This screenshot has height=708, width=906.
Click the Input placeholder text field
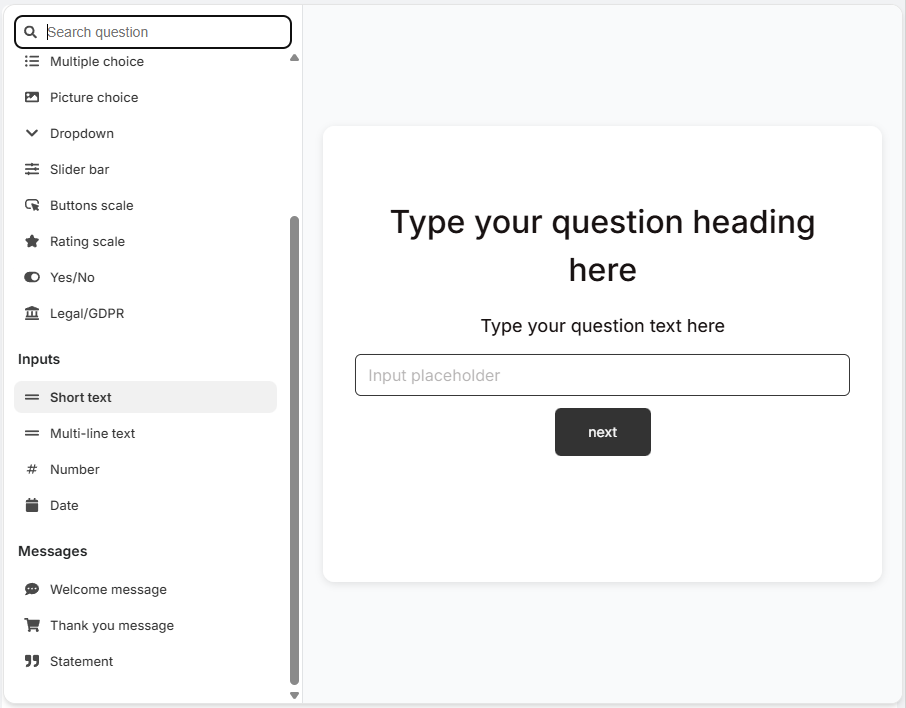pyautogui.click(x=602, y=374)
